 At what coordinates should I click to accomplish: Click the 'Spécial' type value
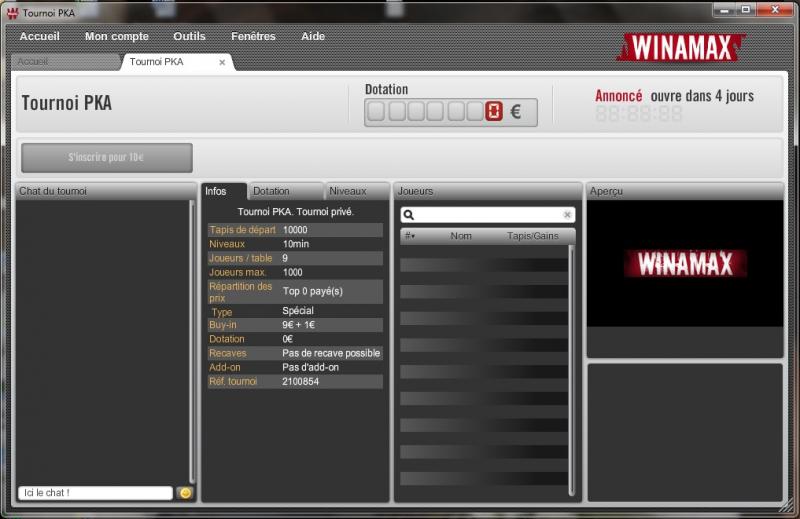[298, 311]
